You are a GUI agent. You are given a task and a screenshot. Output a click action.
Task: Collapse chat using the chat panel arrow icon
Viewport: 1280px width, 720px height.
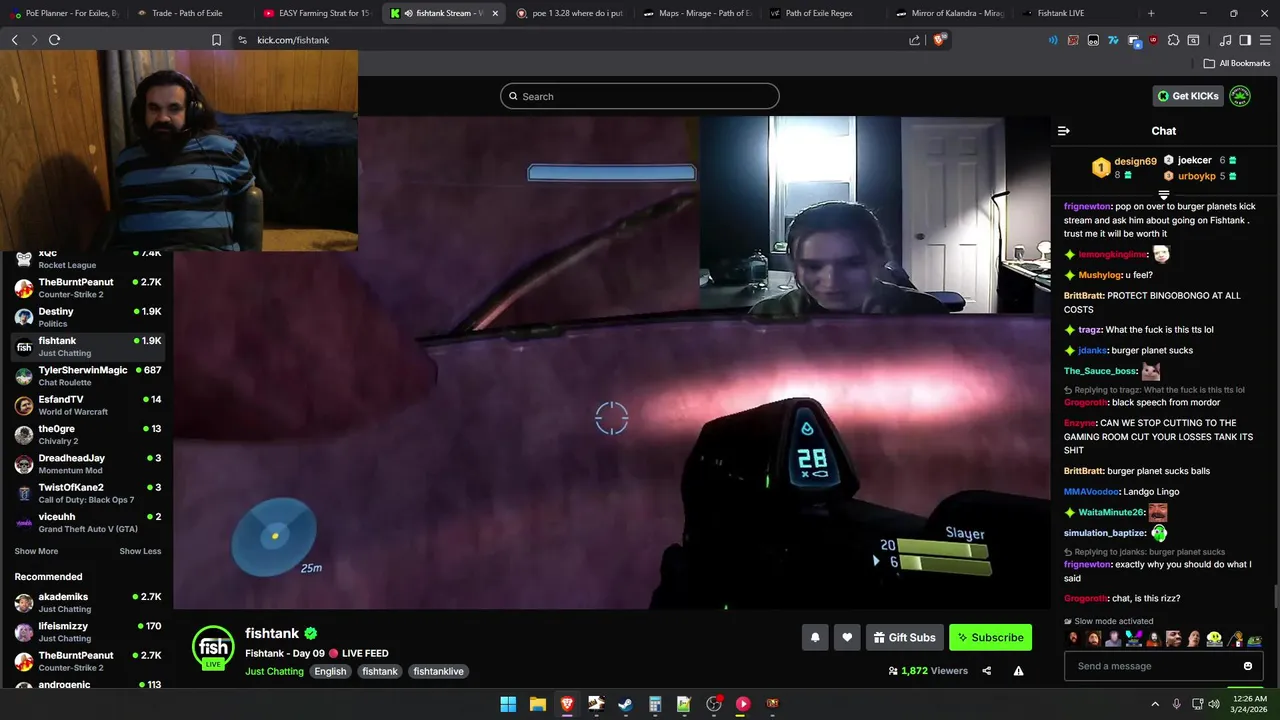pos(1063,131)
